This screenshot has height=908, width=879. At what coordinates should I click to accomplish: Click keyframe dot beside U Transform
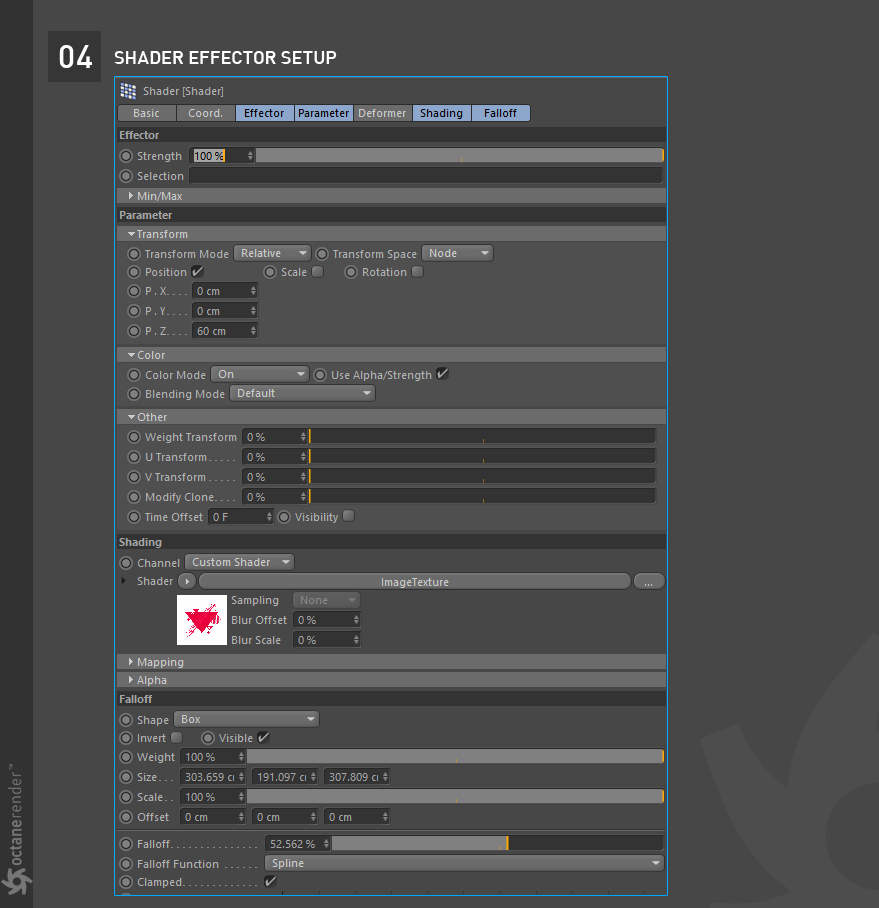(x=134, y=457)
